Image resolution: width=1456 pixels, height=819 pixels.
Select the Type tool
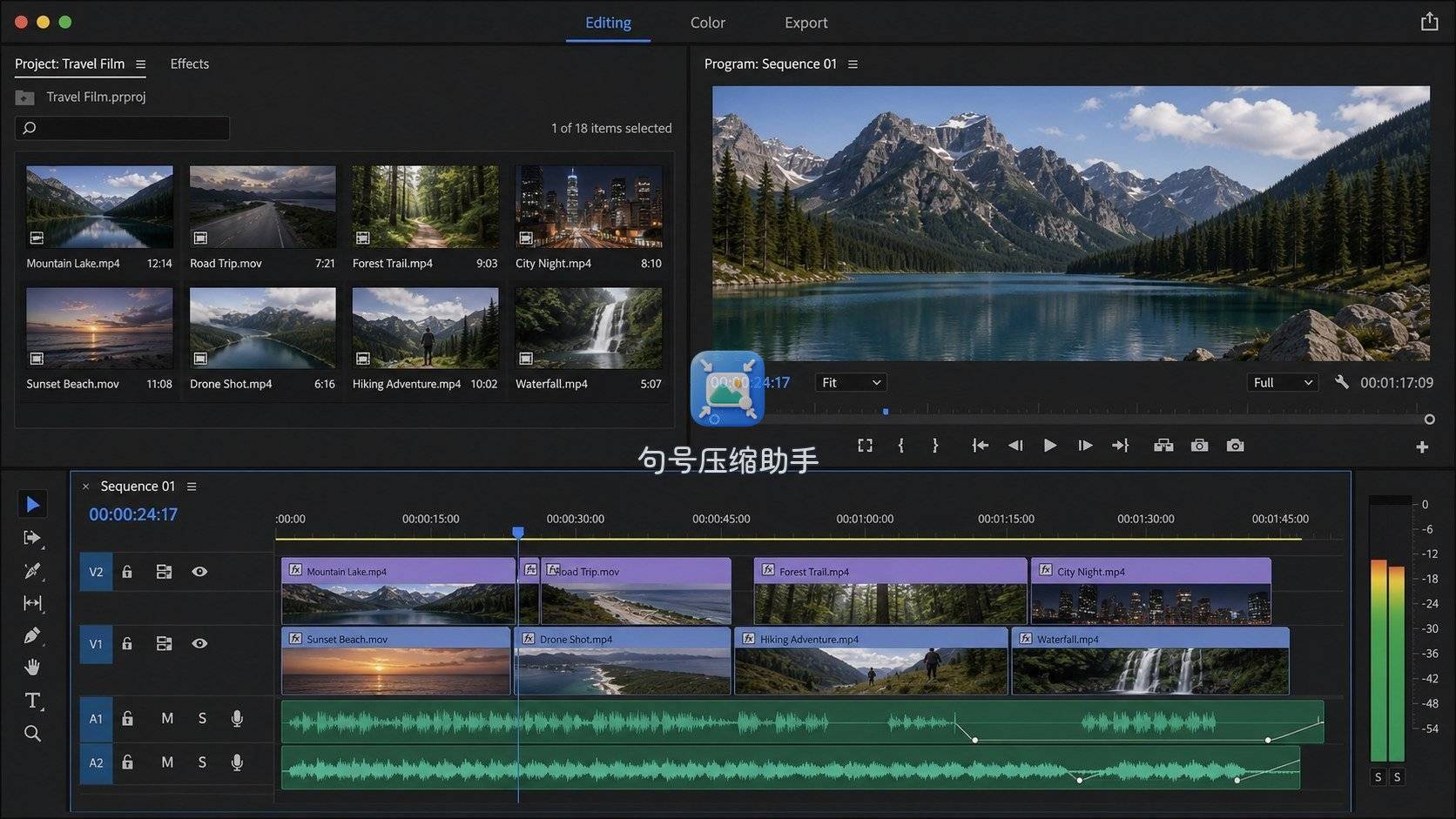pos(32,701)
